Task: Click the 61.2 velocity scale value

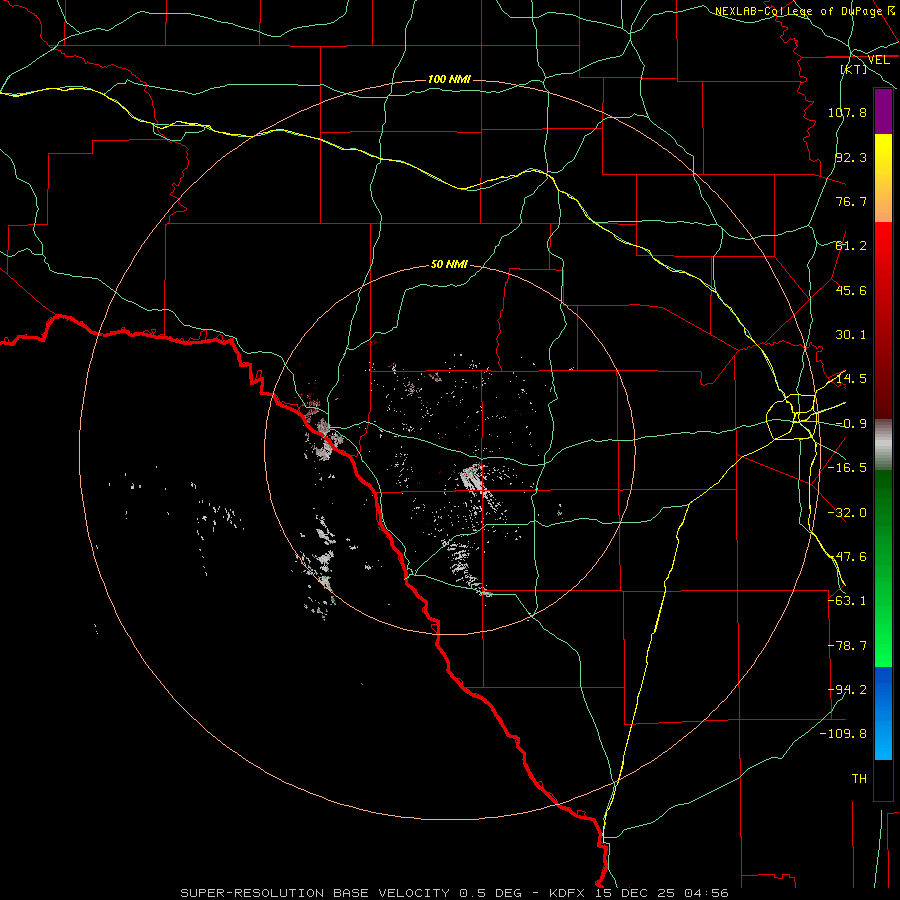Action: (x=851, y=246)
